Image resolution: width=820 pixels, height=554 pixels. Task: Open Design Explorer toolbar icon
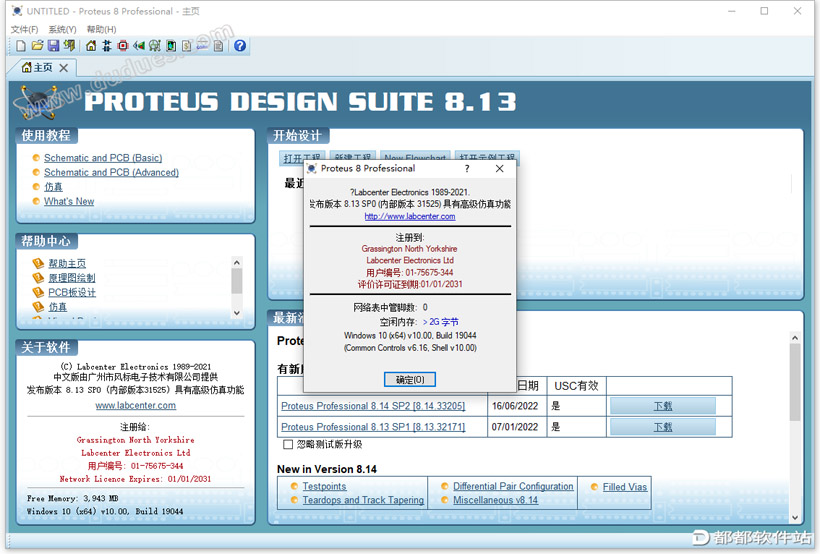(171, 46)
